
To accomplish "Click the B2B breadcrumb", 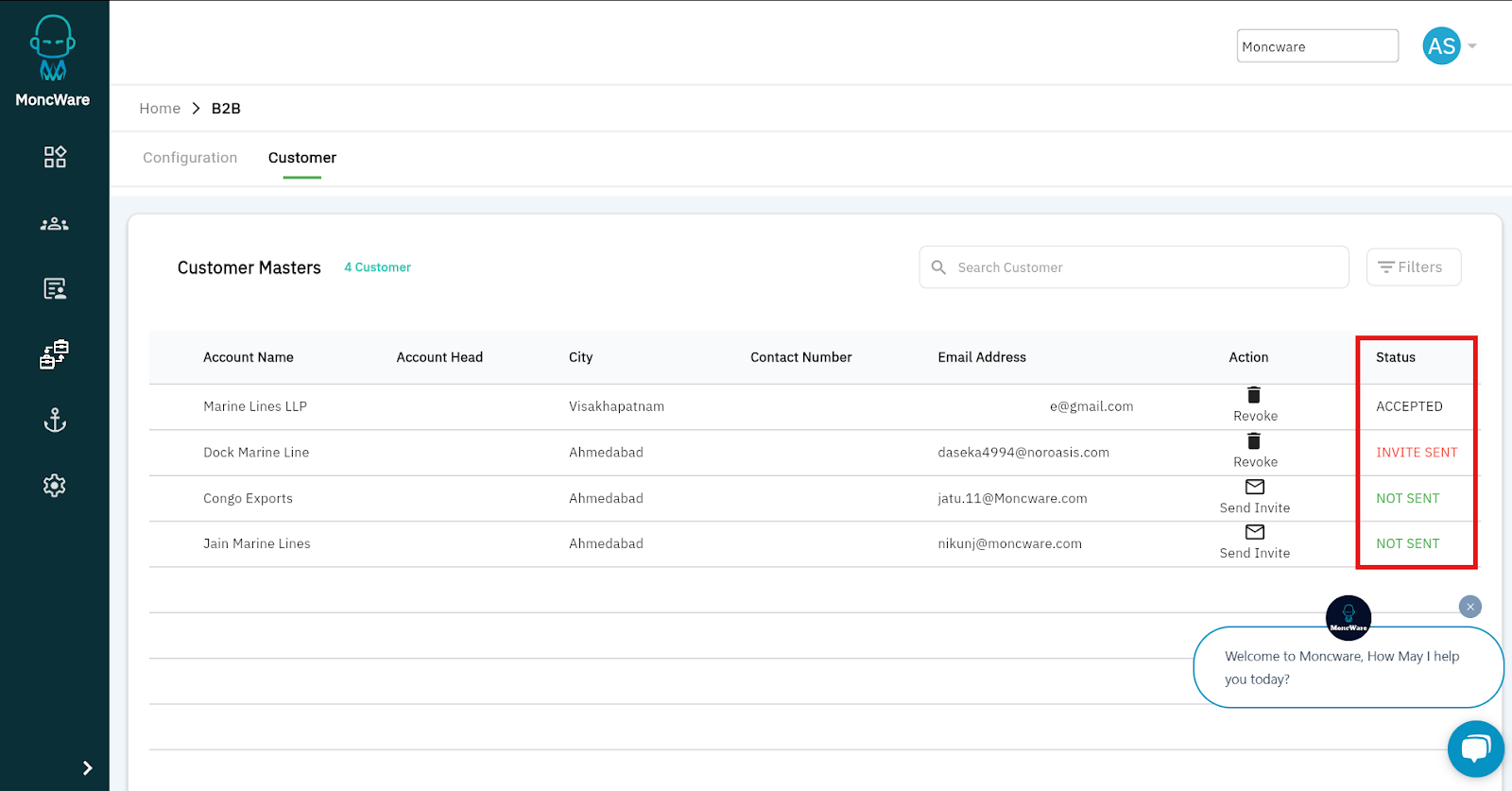I will pos(226,109).
